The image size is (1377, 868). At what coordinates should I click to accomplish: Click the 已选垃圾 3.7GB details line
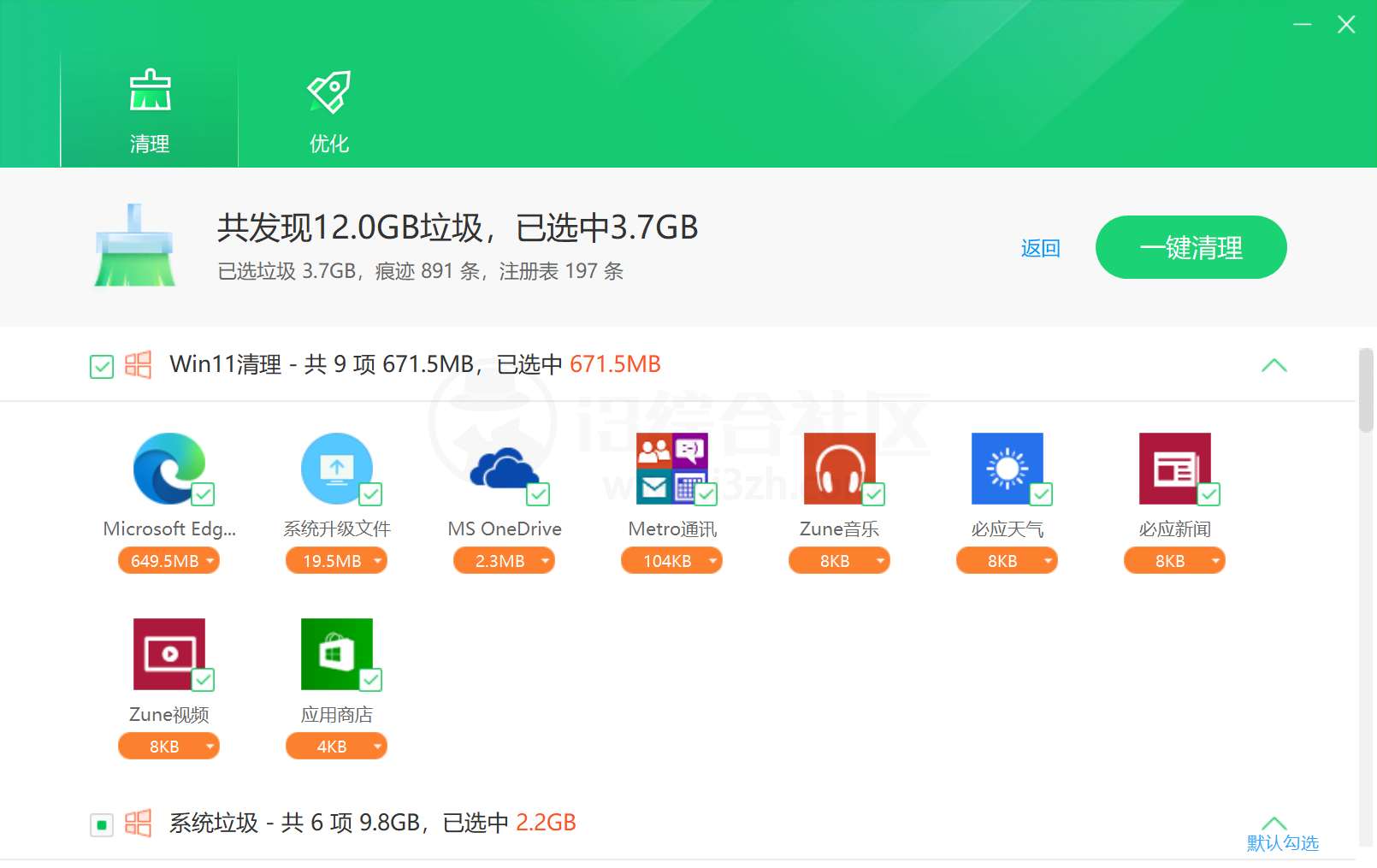pos(420,271)
